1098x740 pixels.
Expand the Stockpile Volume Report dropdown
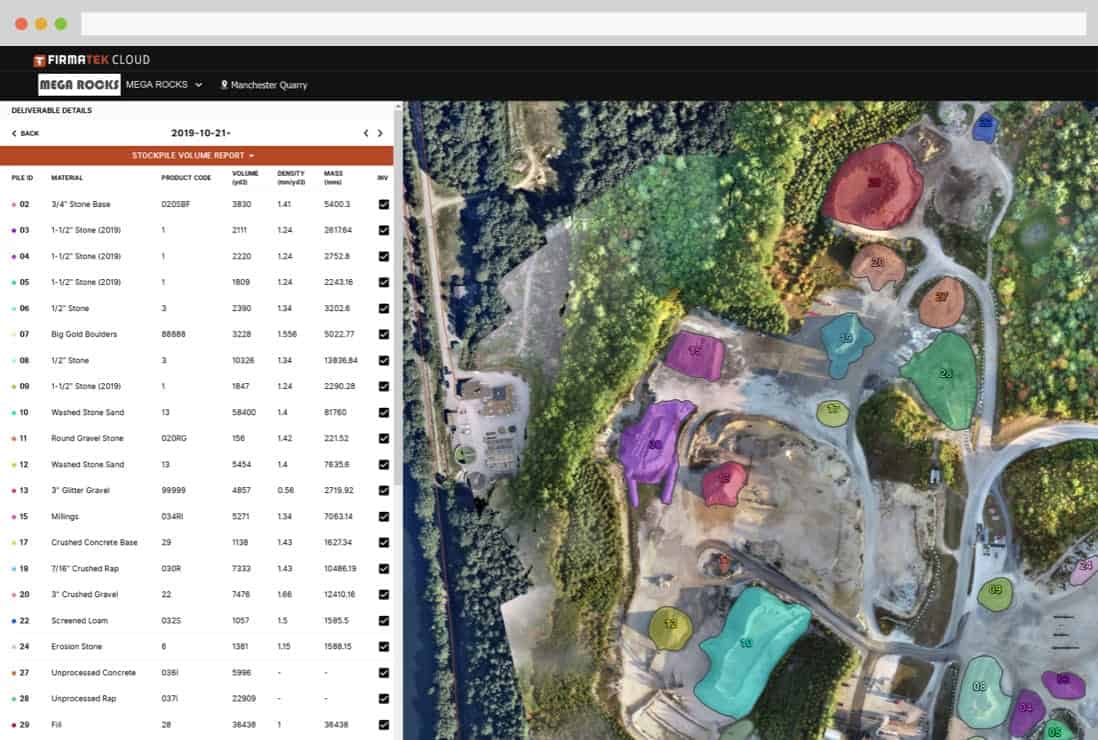coord(194,156)
